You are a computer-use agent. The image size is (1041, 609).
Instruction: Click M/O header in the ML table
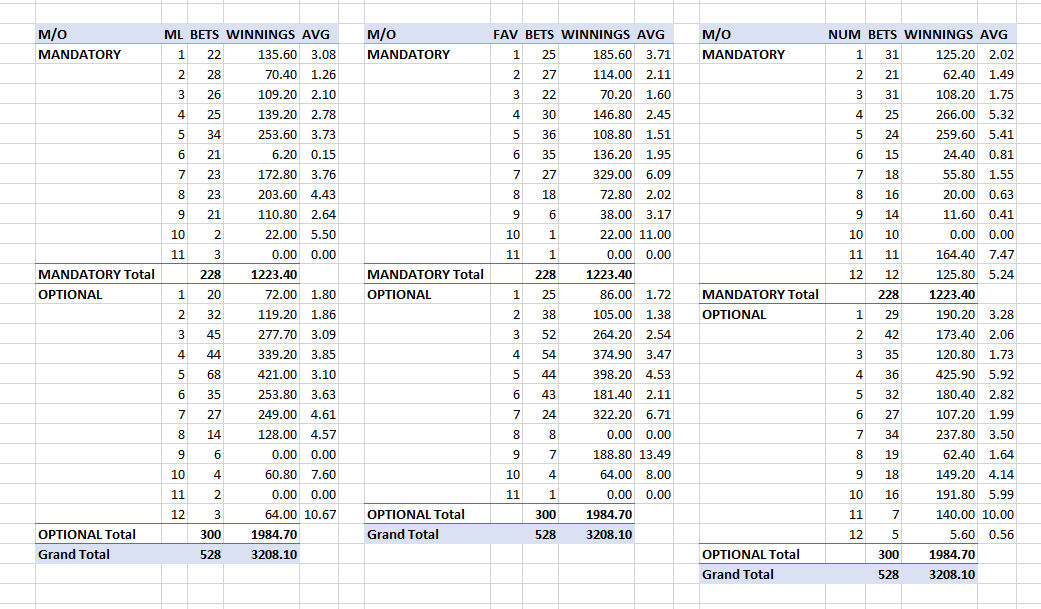(x=52, y=35)
